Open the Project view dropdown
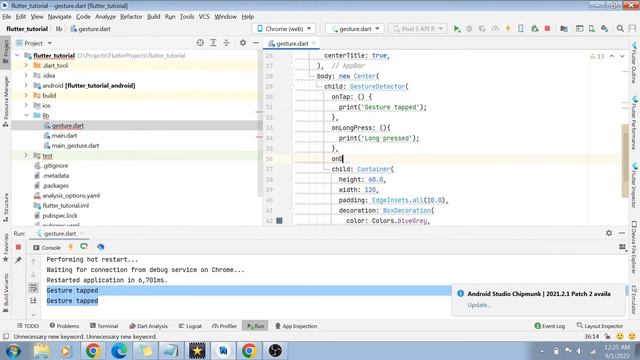Image resolution: width=640 pixels, height=360 pixels. pyautogui.click(x=34, y=43)
